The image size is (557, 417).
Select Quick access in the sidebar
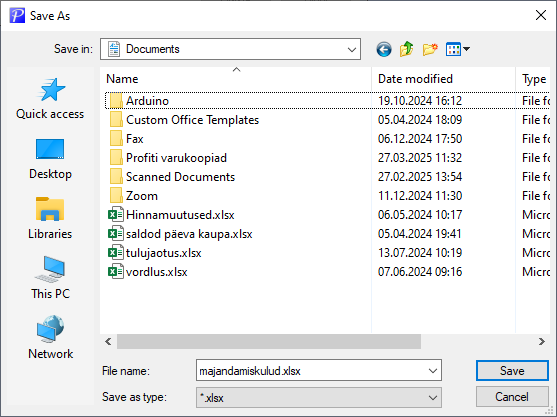pos(50,98)
